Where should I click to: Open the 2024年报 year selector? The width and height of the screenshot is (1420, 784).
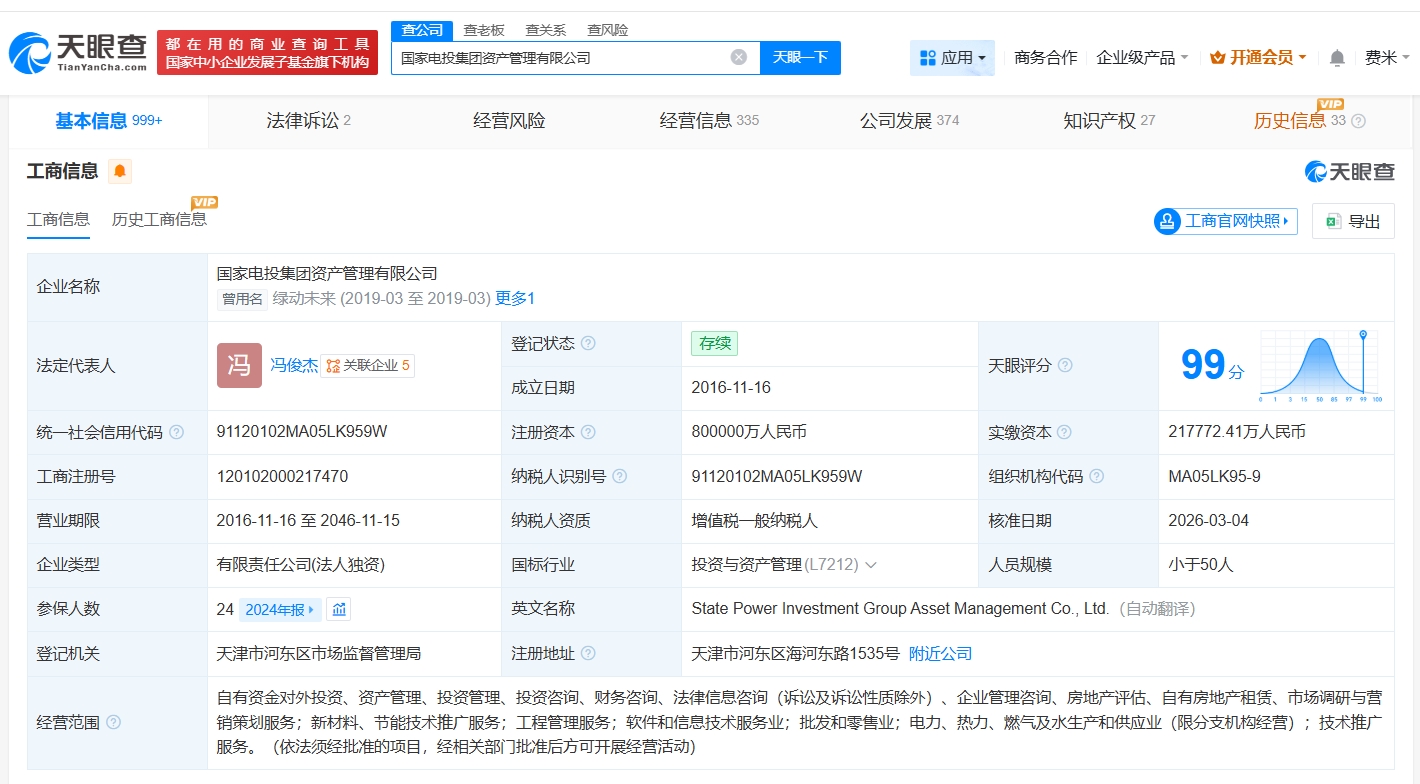pyautogui.click(x=281, y=609)
